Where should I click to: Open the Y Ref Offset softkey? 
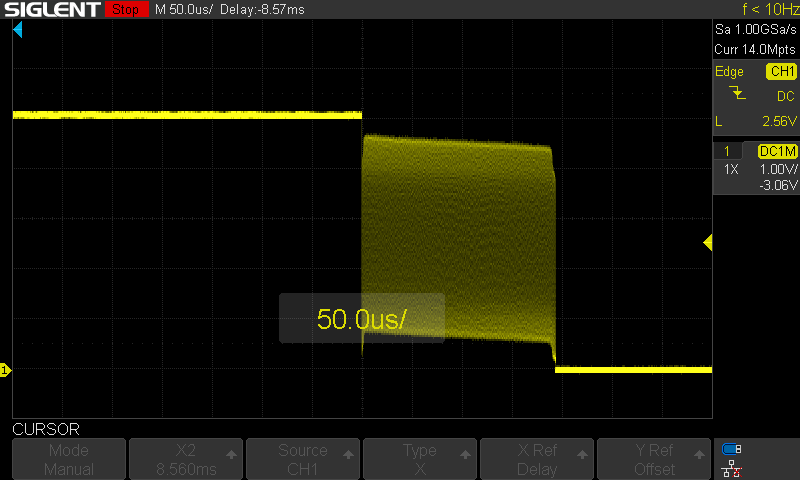pyautogui.click(x=654, y=459)
